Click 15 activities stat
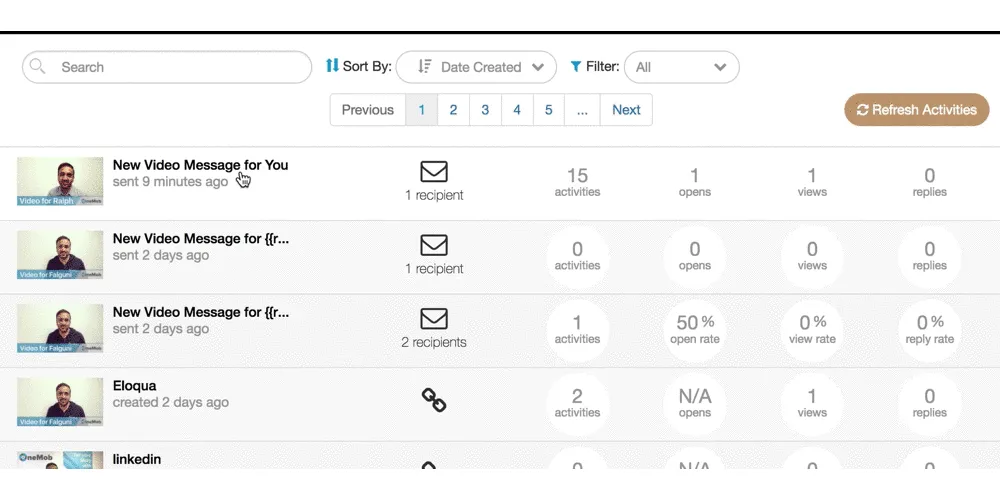 pyautogui.click(x=577, y=182)
